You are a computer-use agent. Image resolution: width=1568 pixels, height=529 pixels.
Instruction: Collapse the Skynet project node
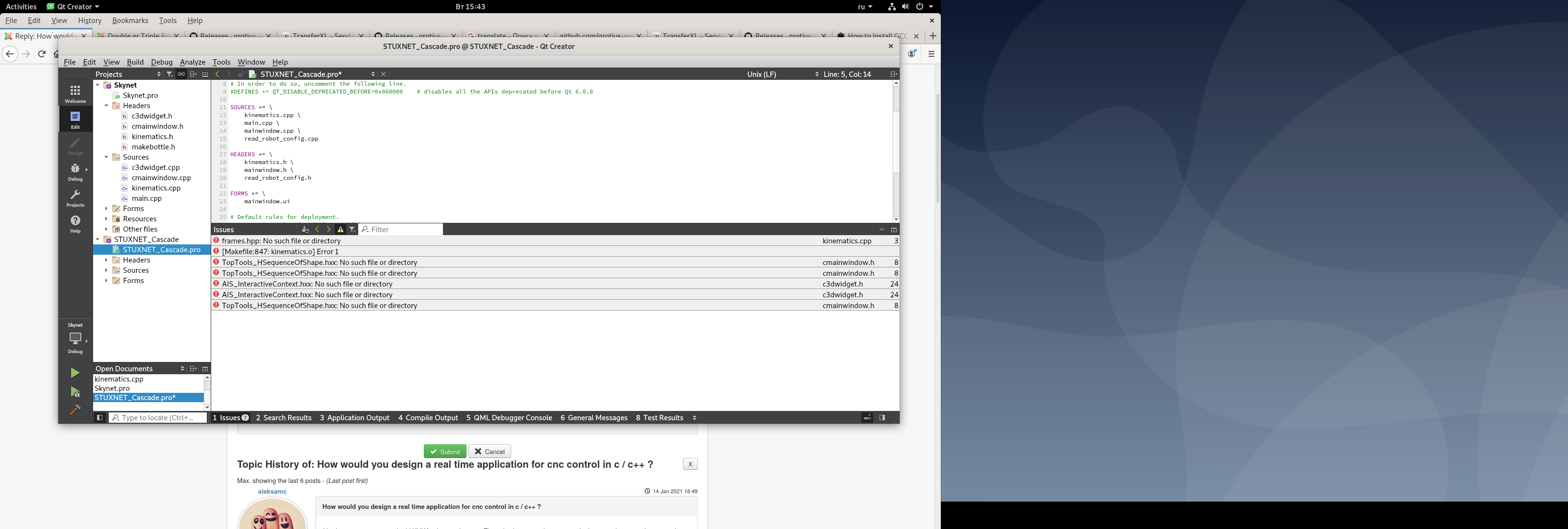tap(98, 85)
